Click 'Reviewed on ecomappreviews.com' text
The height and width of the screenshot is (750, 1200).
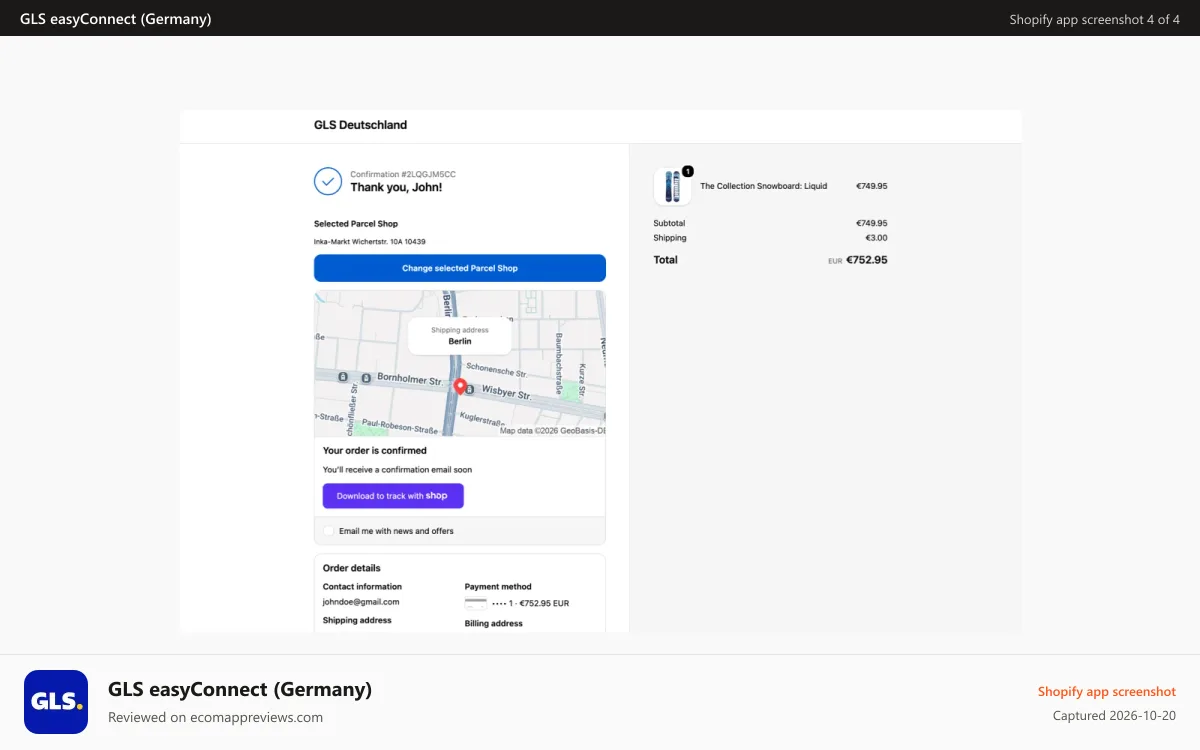click(215, 717)
